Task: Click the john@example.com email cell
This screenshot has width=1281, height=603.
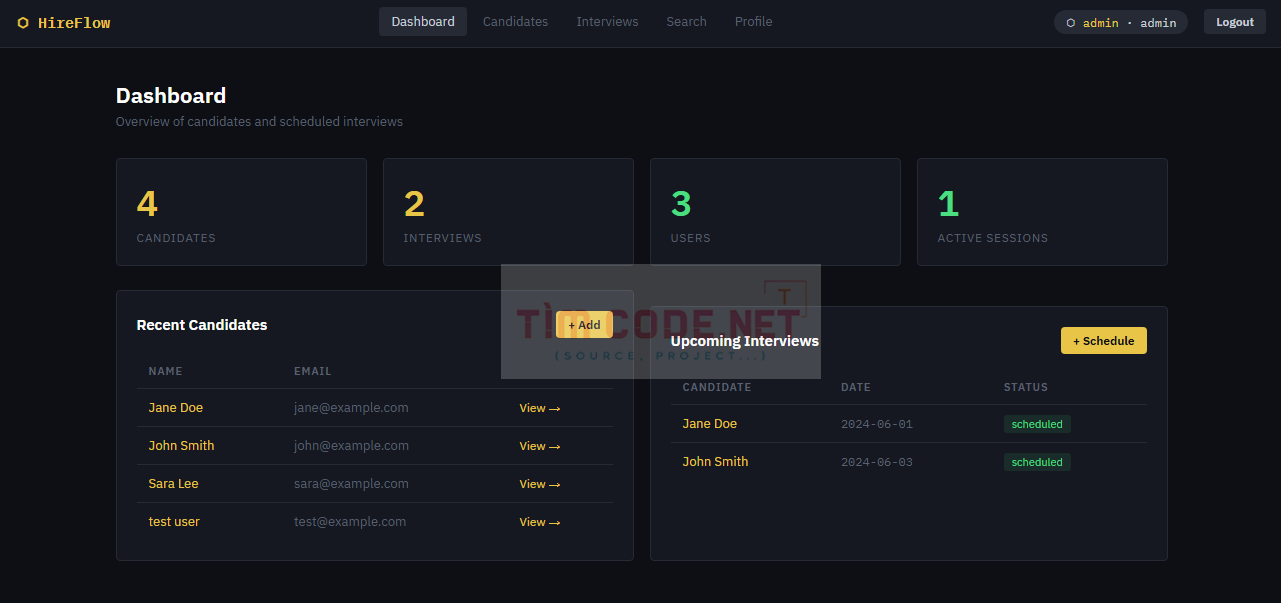Action: tap(351, 446)
